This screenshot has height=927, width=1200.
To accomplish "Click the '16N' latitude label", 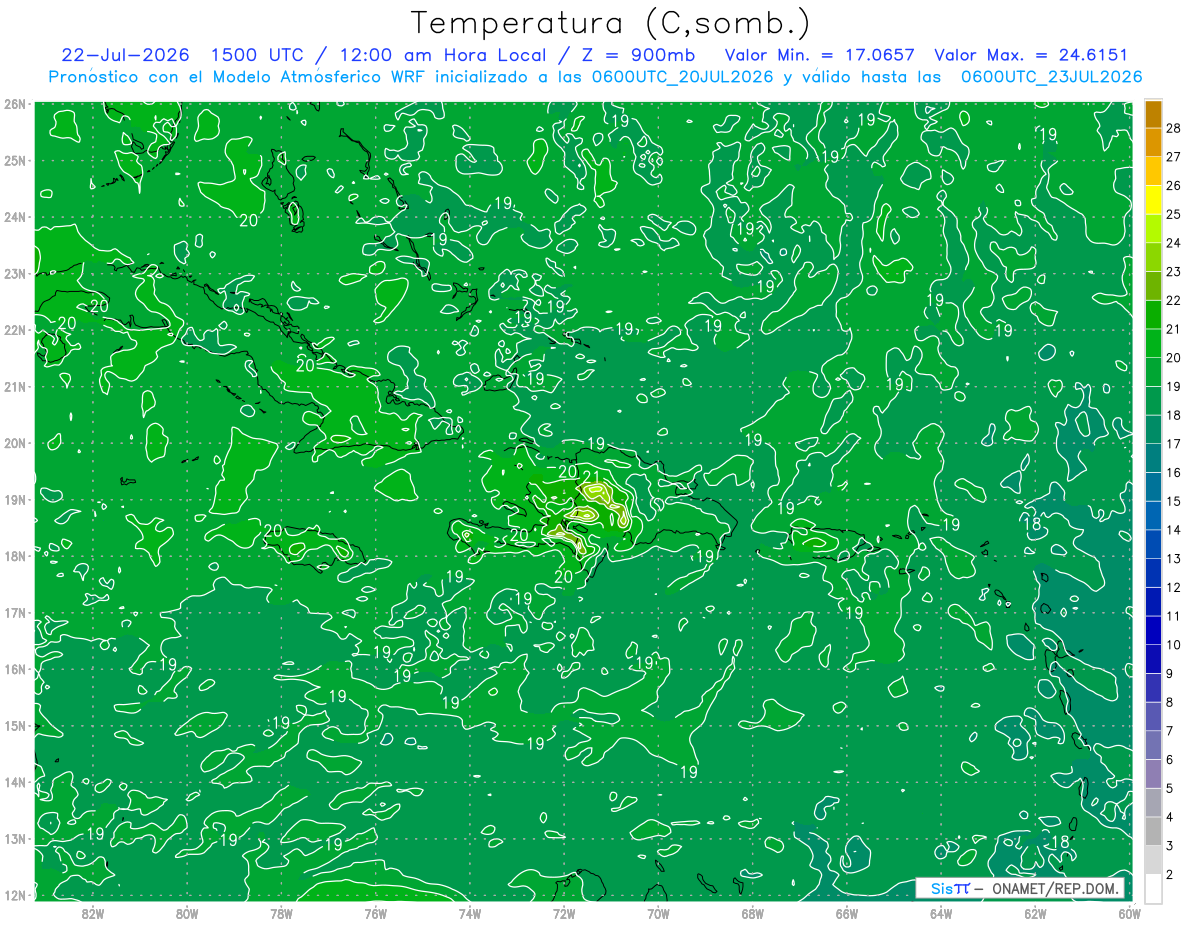I will tap(14, 669).
